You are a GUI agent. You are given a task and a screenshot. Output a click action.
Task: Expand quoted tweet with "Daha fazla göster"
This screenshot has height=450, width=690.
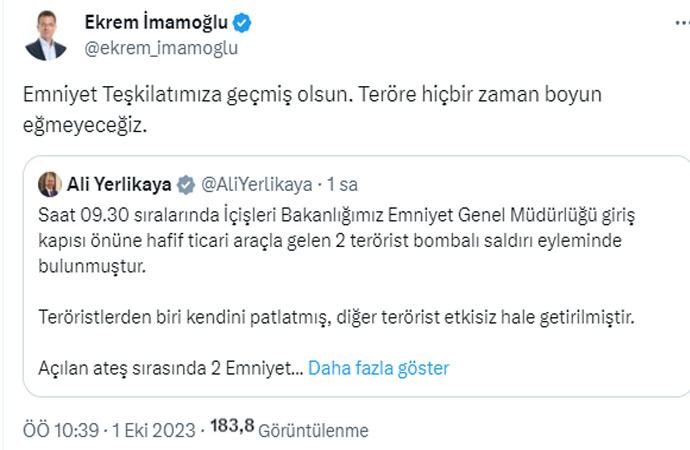coord(378,368)
